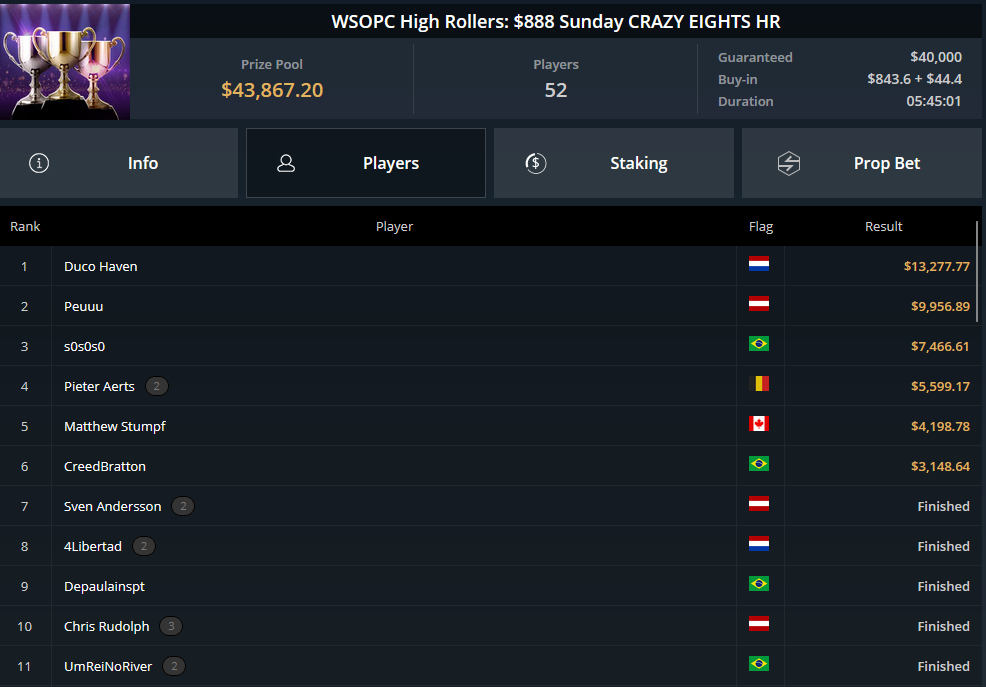Click the Netherlands flag next to Duco Haven
This screenshot has width=986, height=687.
click(759, 265)
